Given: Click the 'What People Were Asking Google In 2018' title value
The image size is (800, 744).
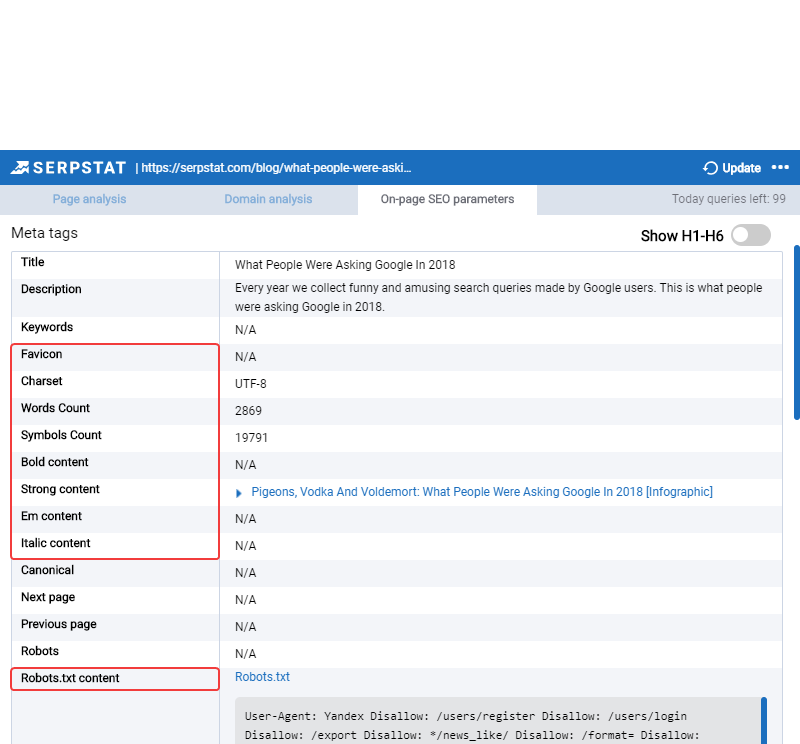Looking at the screenshot, I should (x=345, y=265).
